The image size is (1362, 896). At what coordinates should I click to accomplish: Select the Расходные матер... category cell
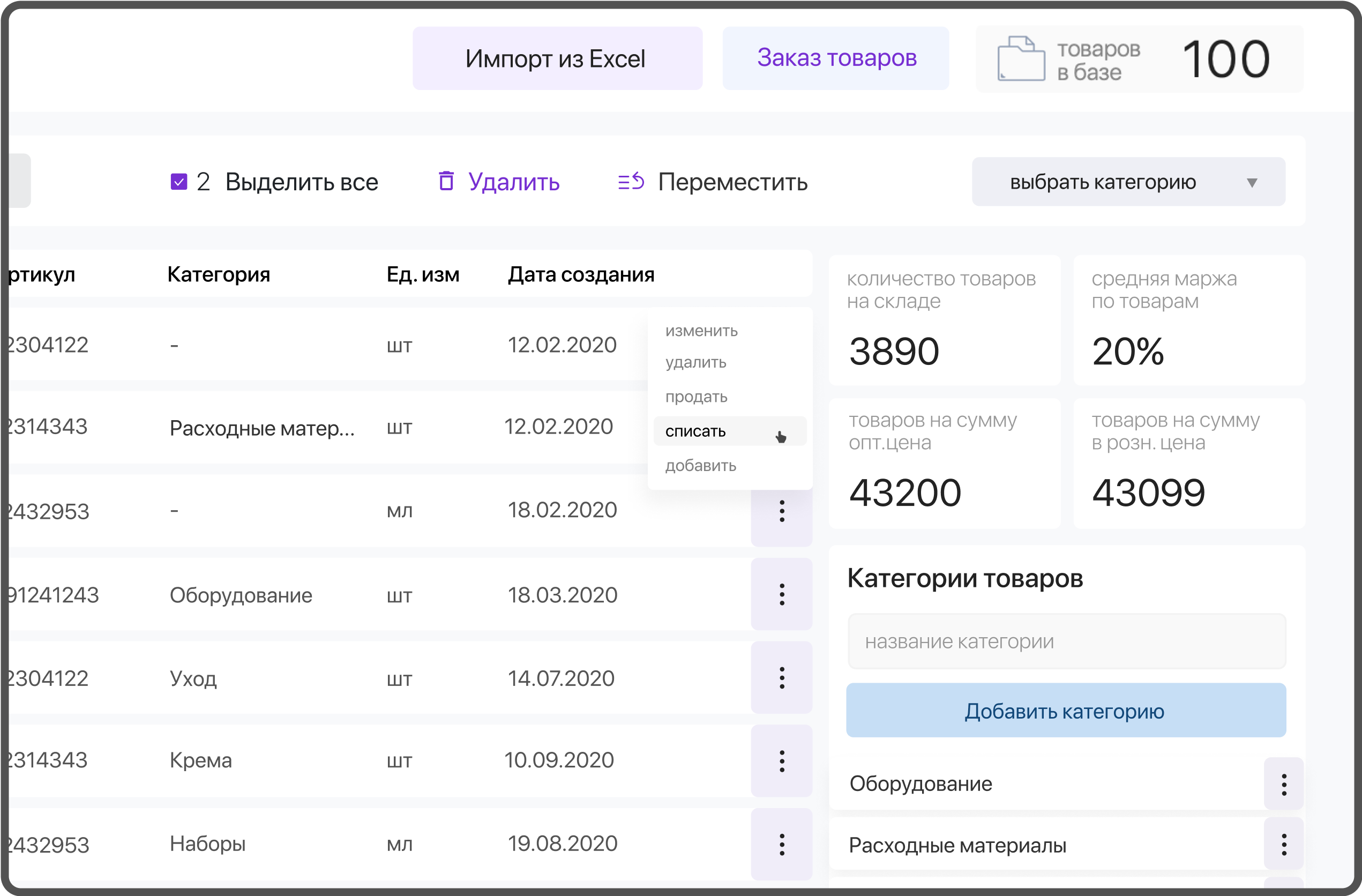coord(262,428)
